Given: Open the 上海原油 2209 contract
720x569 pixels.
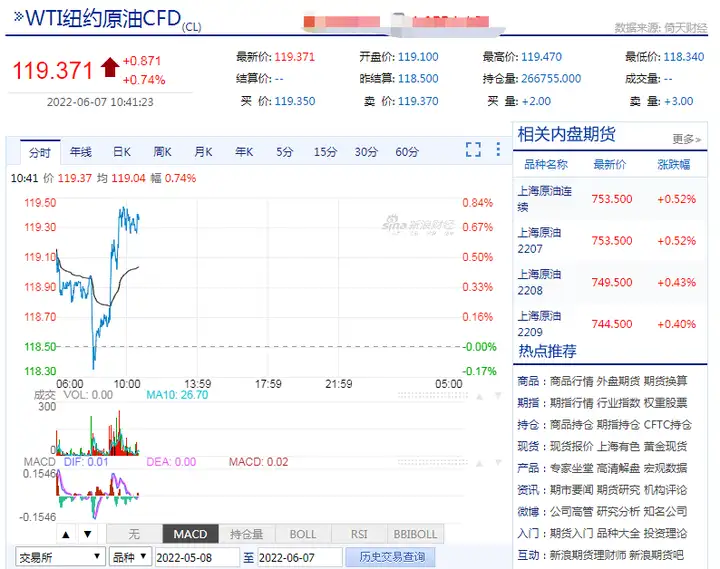Looking at the screenshot, I should click(x=610, y=324).
